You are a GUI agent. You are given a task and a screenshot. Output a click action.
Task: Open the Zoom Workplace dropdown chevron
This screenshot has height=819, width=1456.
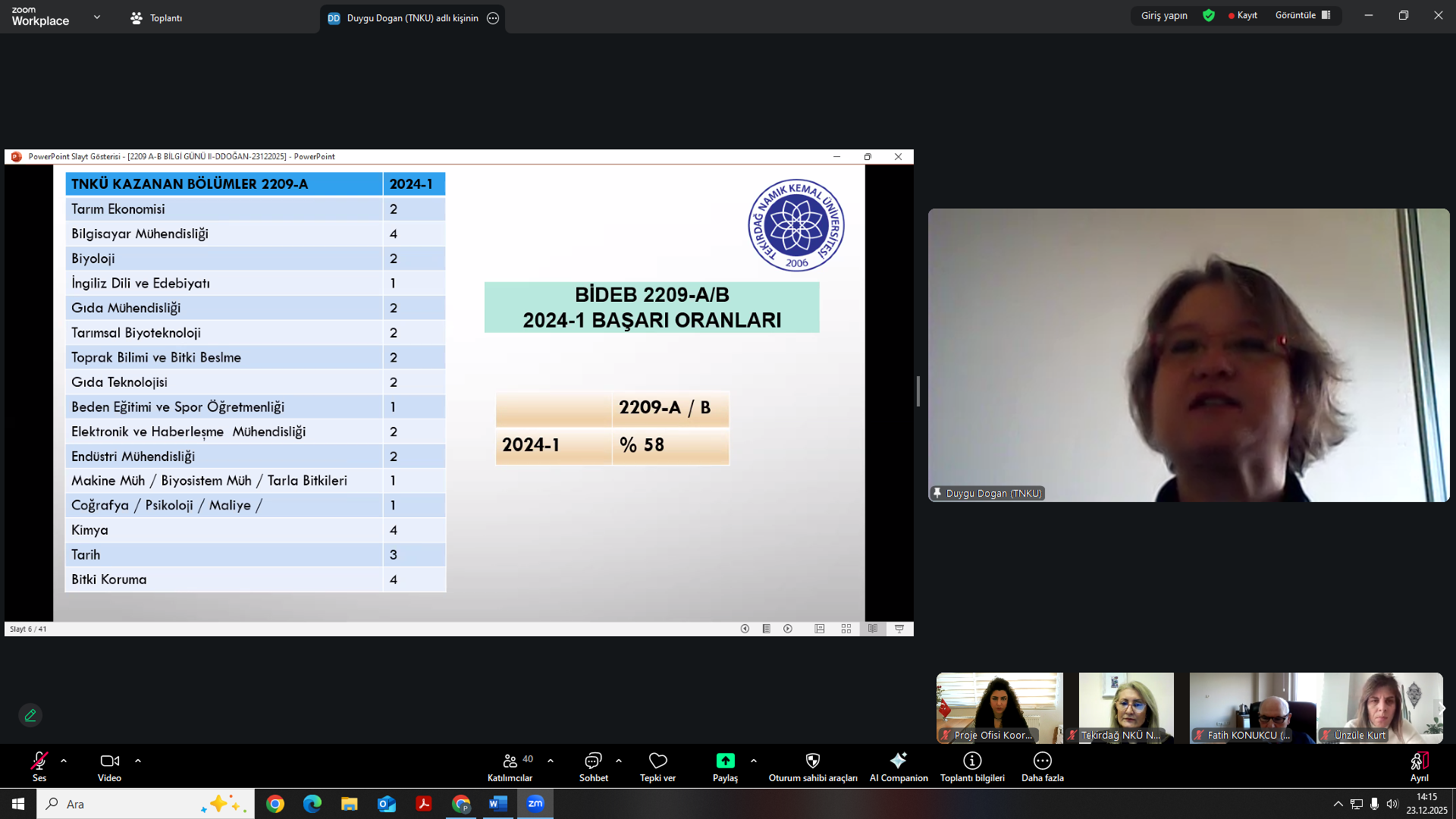96,17
